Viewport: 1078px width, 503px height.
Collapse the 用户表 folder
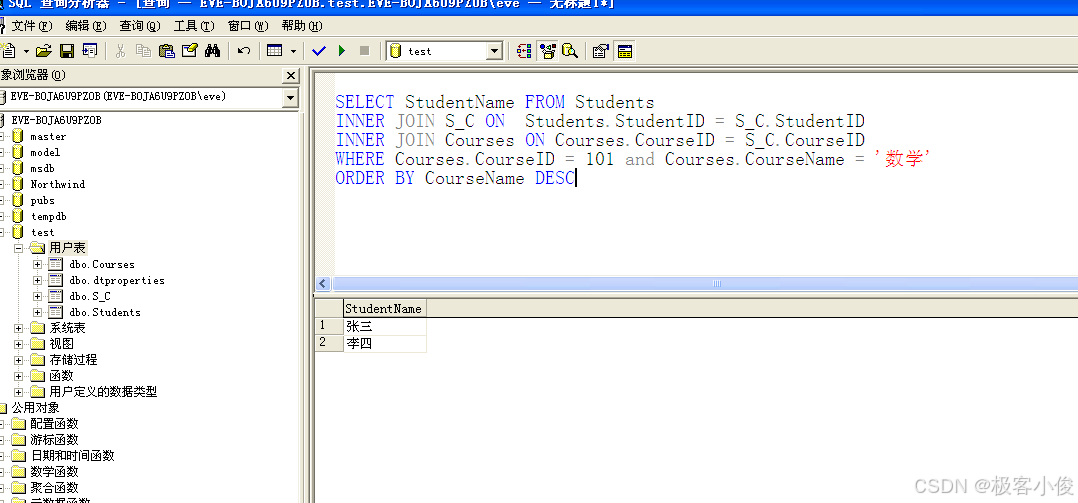(x=19, y=248)
